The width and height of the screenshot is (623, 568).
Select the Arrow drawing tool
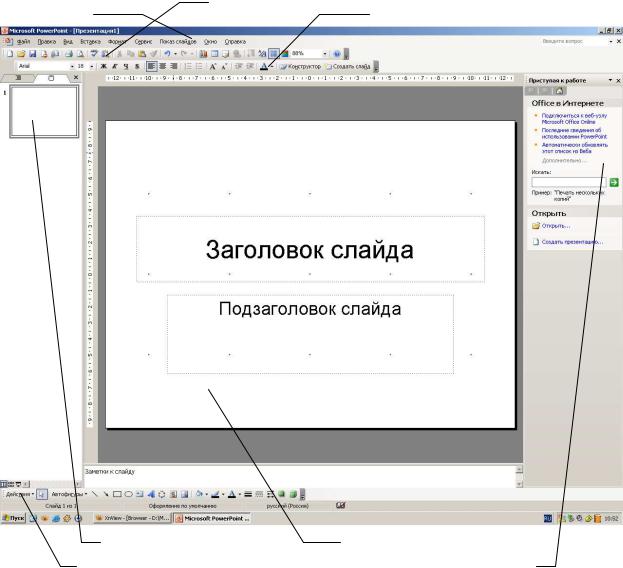tap(106, 494)
